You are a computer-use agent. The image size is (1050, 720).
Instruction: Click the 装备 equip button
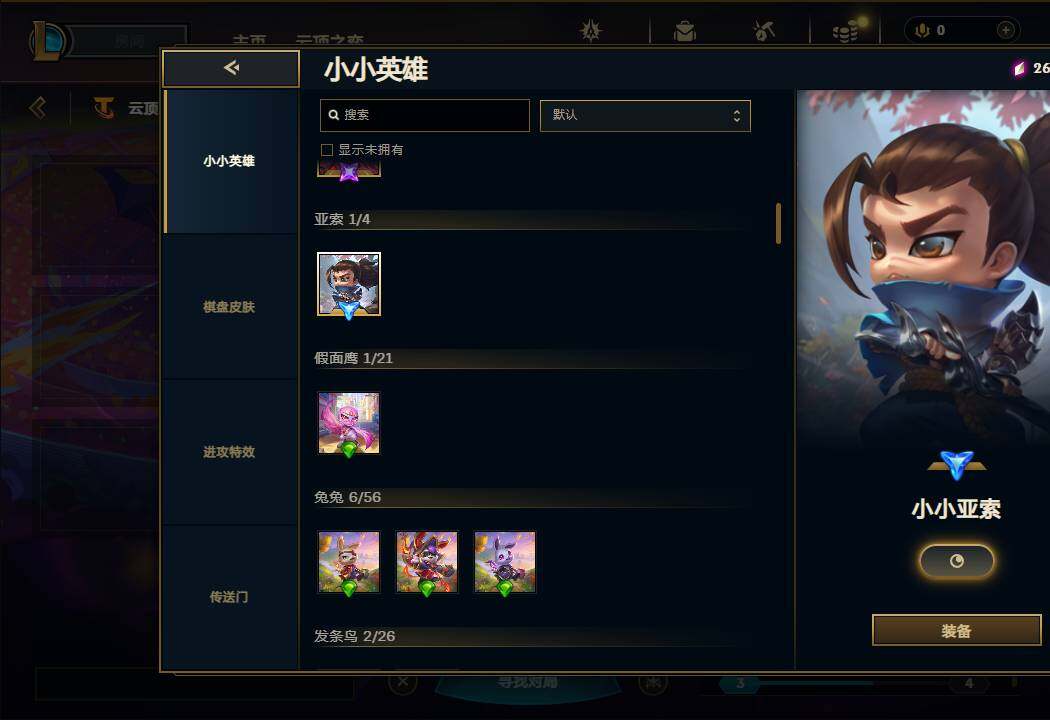click(956, 630)
